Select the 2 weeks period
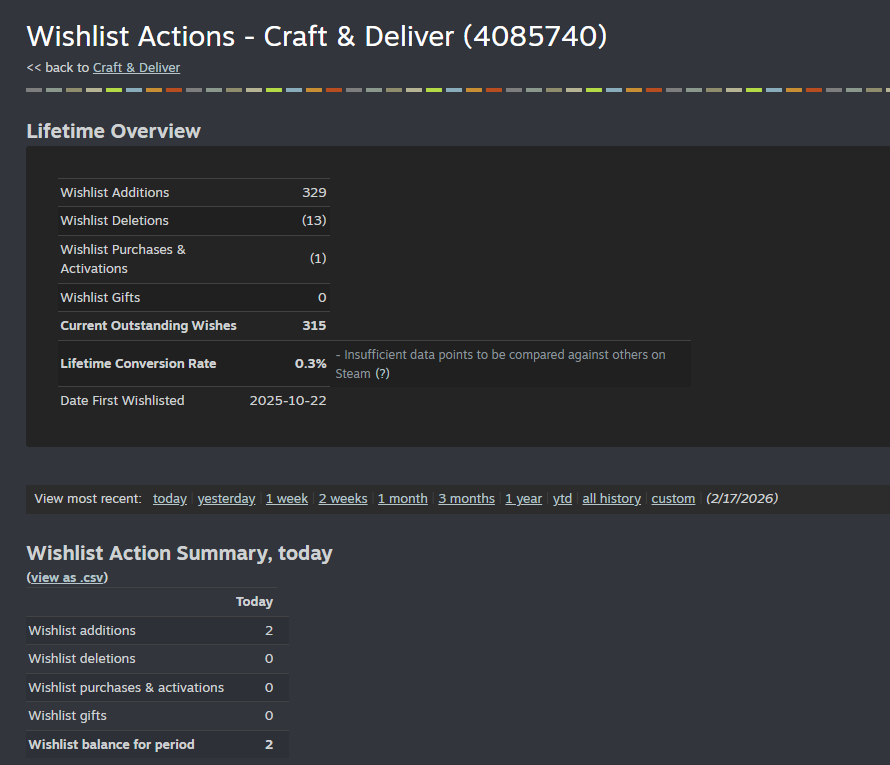 343,498
